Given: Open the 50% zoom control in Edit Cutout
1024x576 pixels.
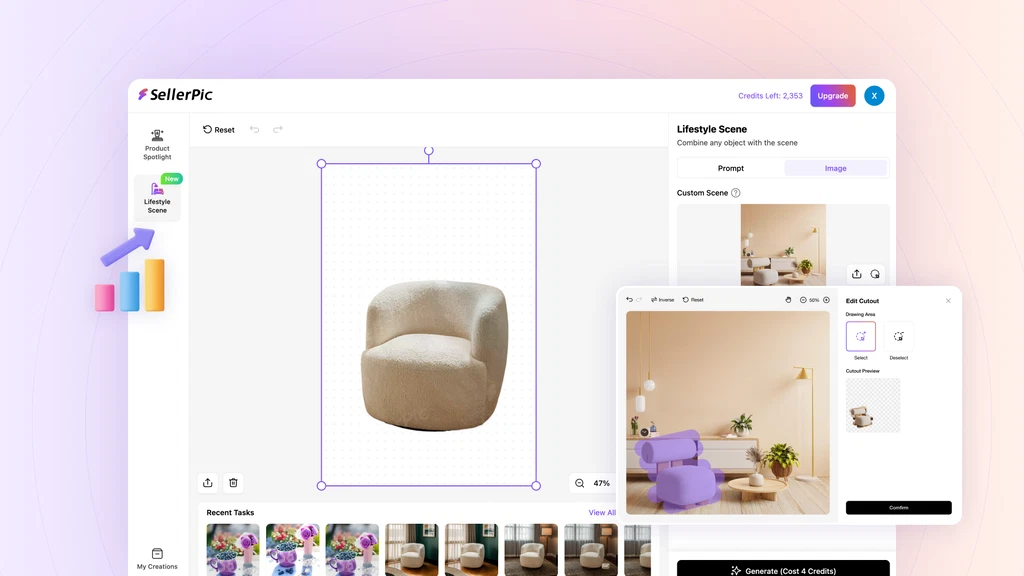Looking at the screenshot, I should click(812, 299).
